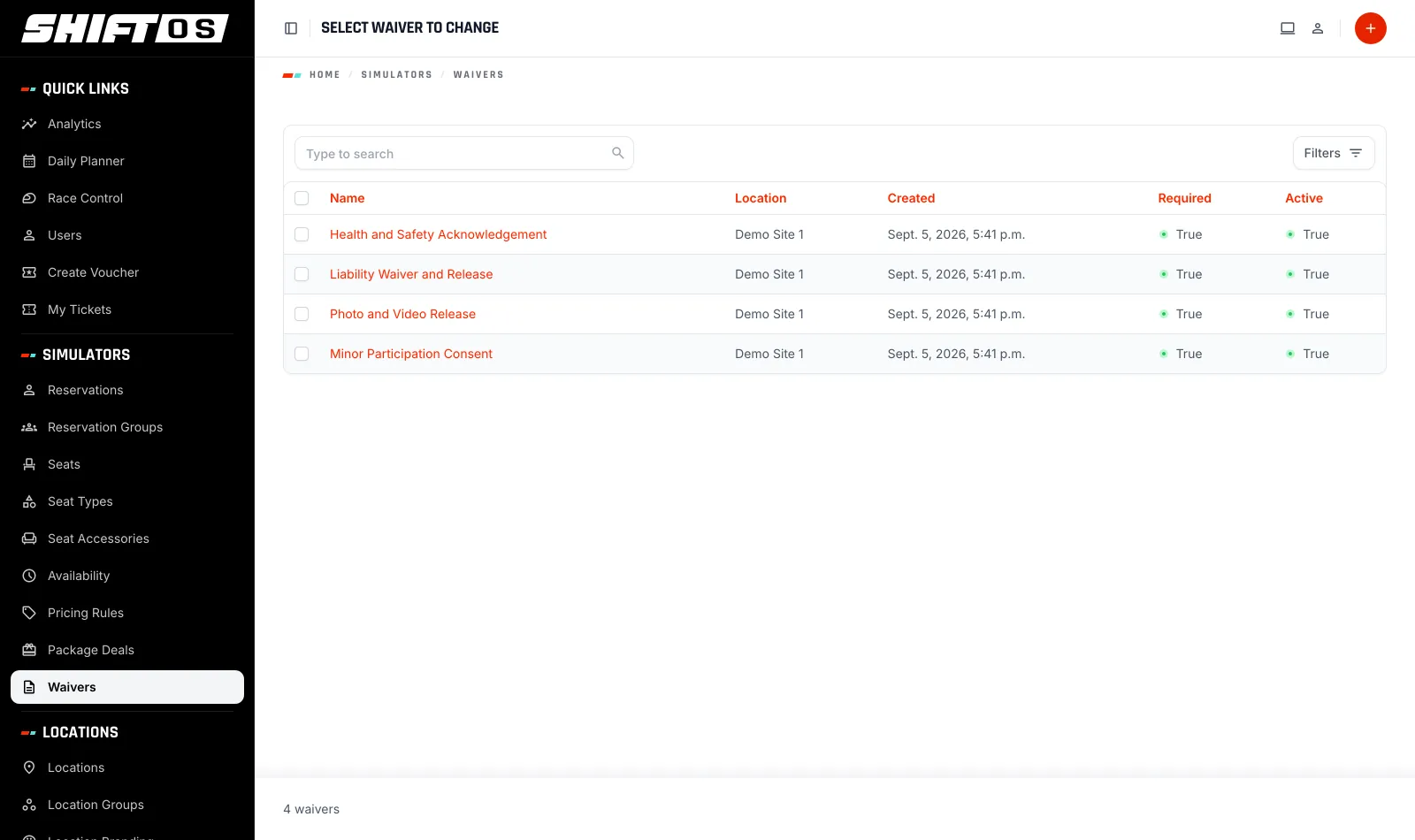This screenshot has height=840, width=1415.
Task: Click the My Tickets icon
Action: pyautogui.click(x=29, y=309)
